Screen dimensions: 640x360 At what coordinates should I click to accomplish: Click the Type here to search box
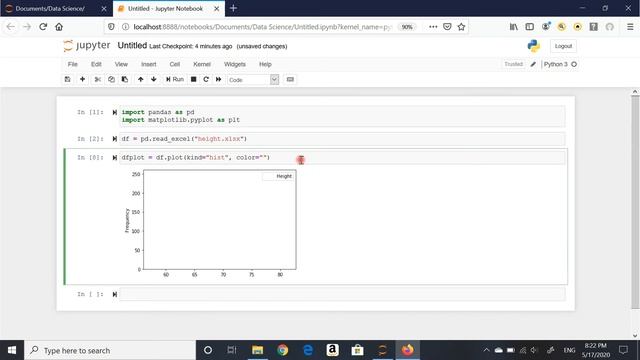click(x=110, y=350)
